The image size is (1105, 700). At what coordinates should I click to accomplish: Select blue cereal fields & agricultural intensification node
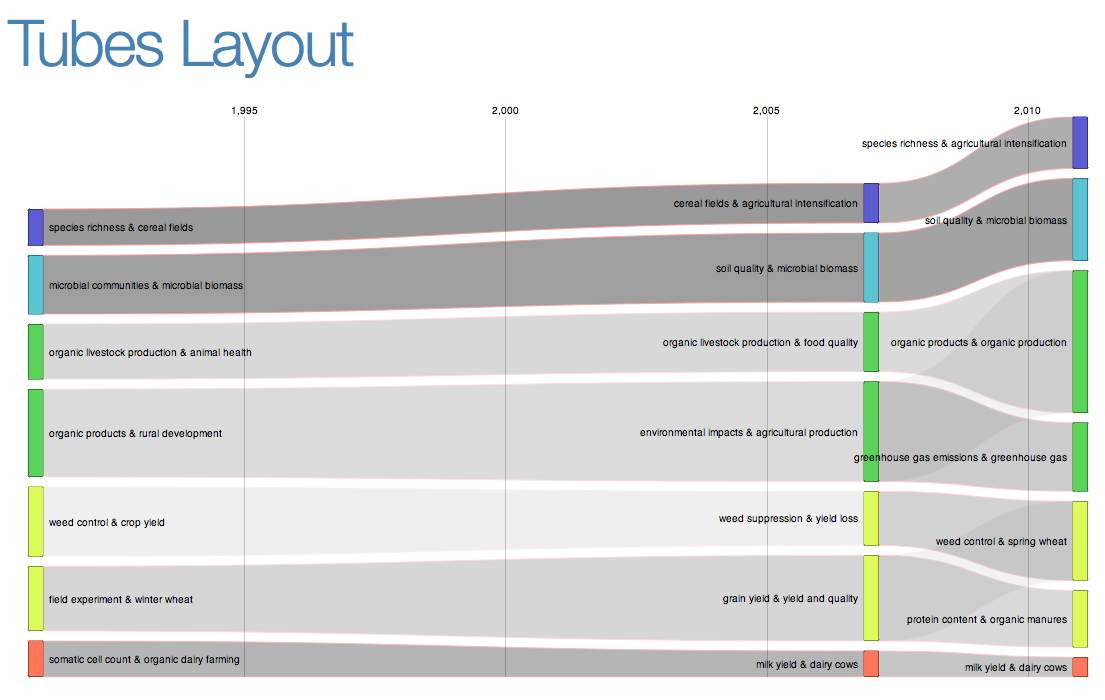(871, 203)
